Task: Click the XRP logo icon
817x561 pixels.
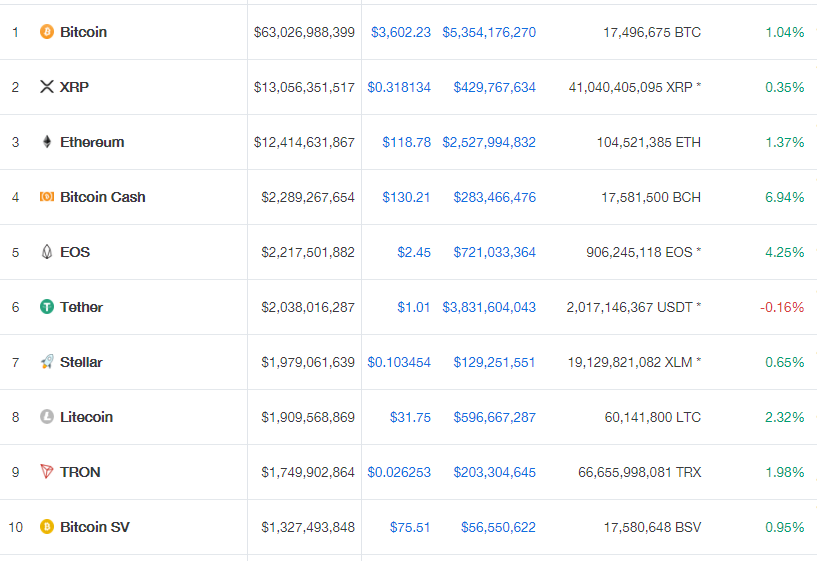Action: 47,86
